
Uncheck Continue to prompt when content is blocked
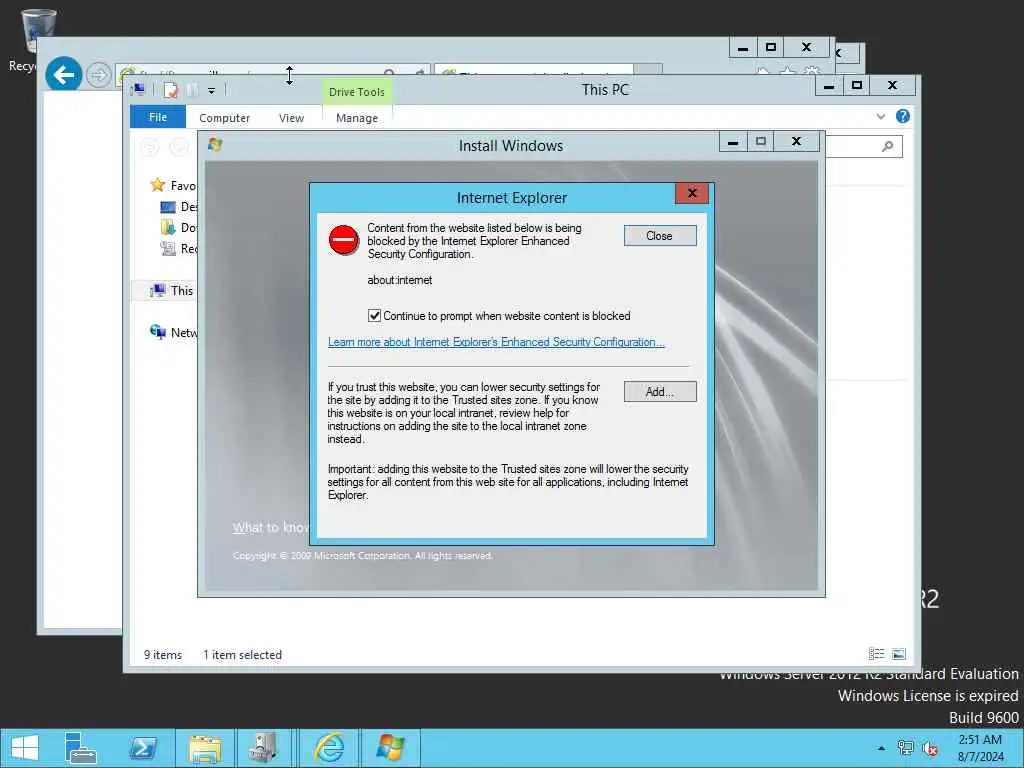coord(374,316)
